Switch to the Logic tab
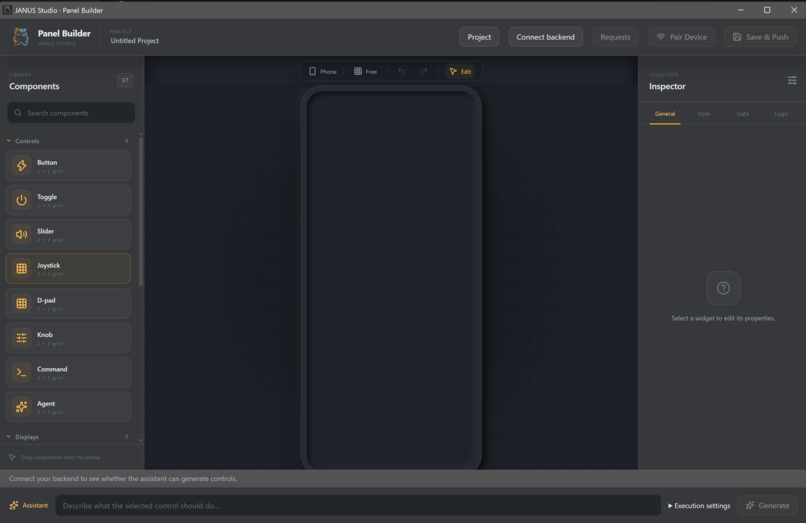806x523 pixels. [781, 114]
